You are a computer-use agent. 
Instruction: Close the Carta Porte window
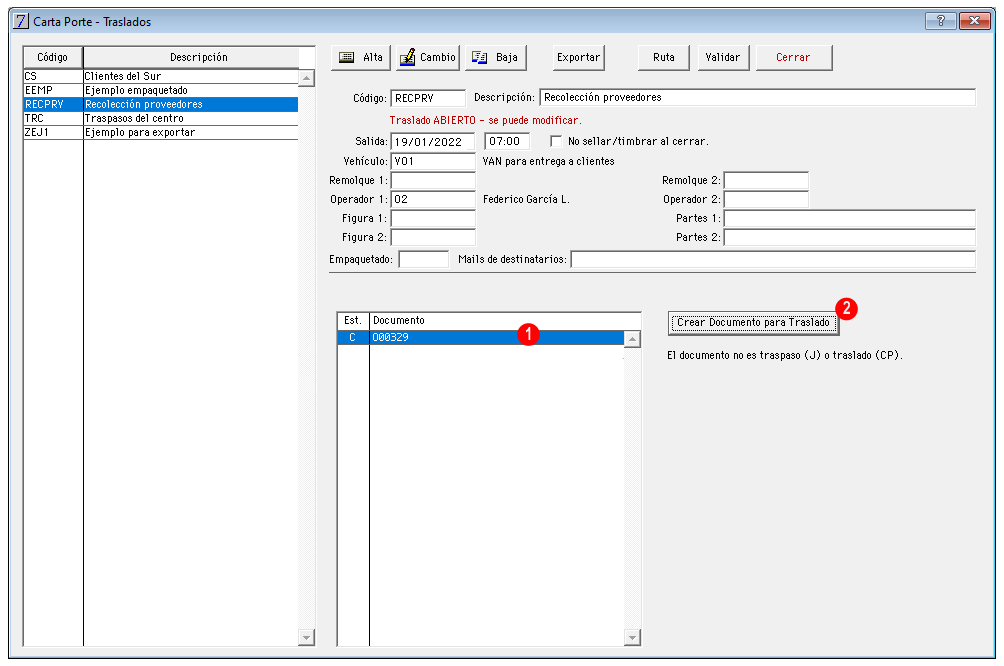[x=975, y=21]
